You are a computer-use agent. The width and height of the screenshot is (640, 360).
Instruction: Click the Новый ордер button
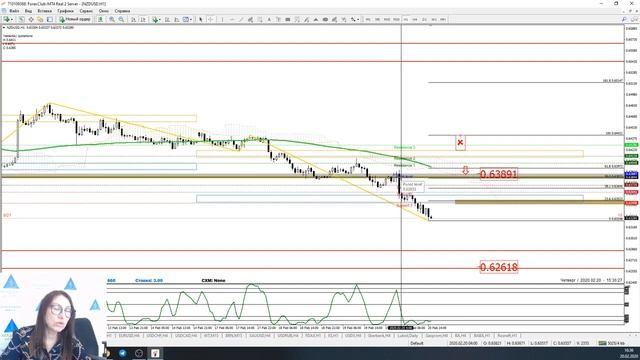click(x=75, y=19)
